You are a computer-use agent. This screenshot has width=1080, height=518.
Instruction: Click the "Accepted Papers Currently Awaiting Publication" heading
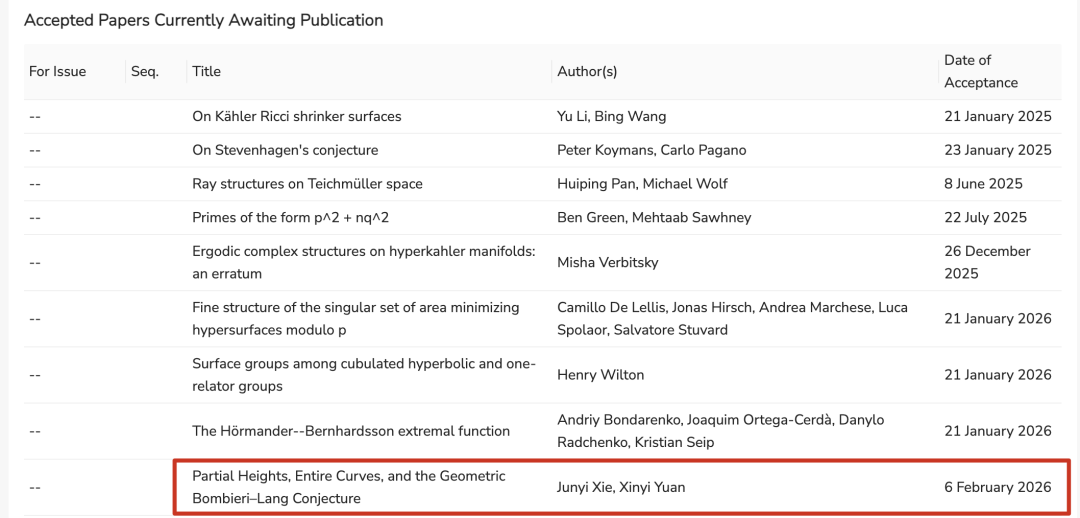pos(203,20)
